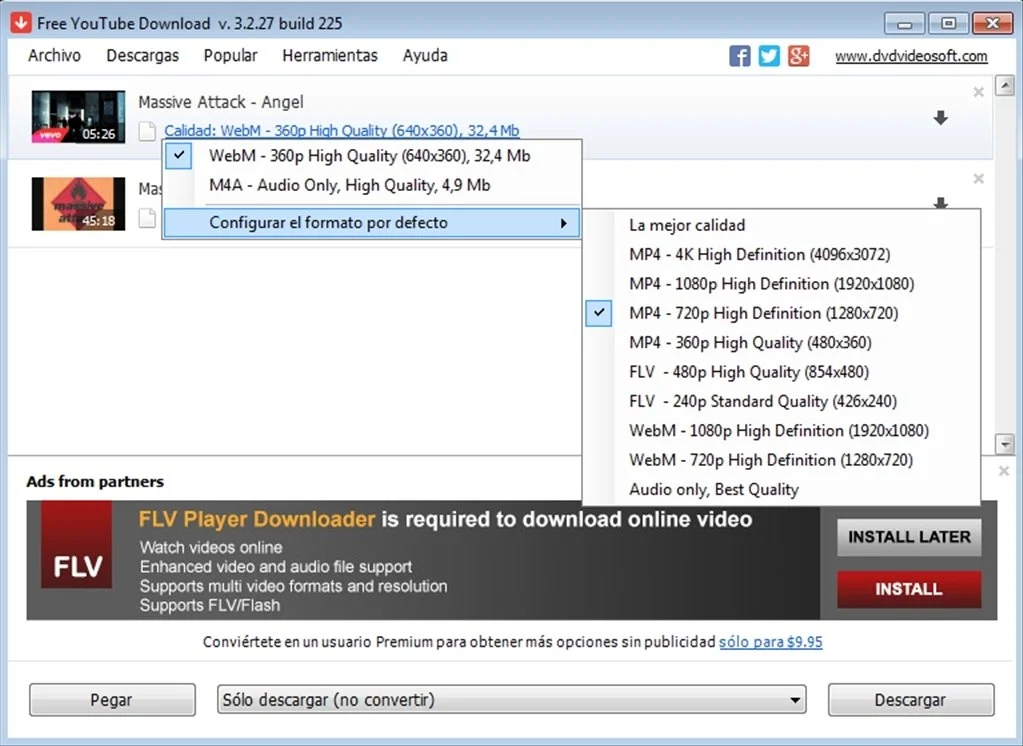Remove Massive Attack - Angel using its X icon
The height and width of the screenshot is (746, 1023).
click(x=978, y=91)
